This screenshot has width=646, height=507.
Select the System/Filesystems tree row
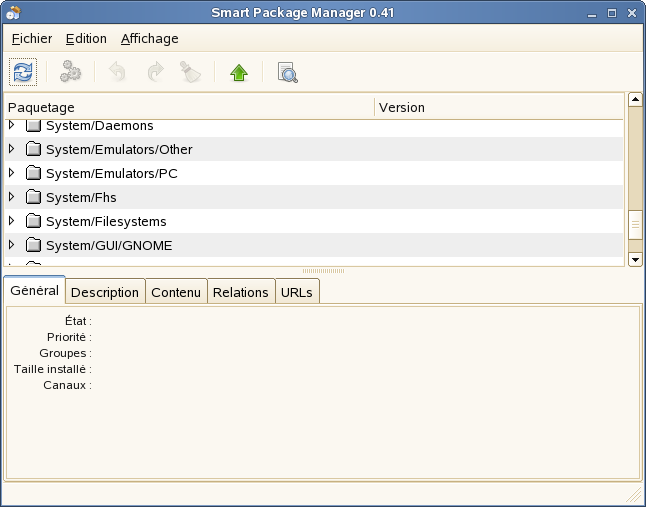[106, 221]
